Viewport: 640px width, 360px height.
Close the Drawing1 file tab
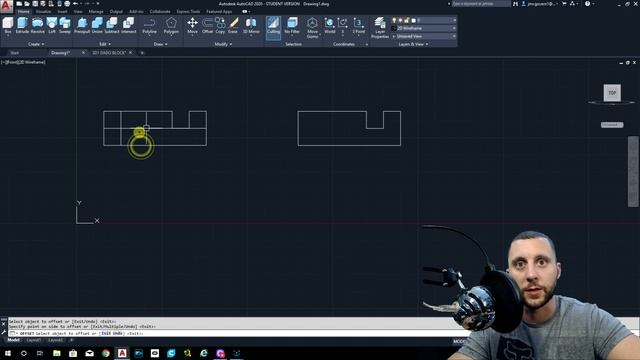(83, 53)
